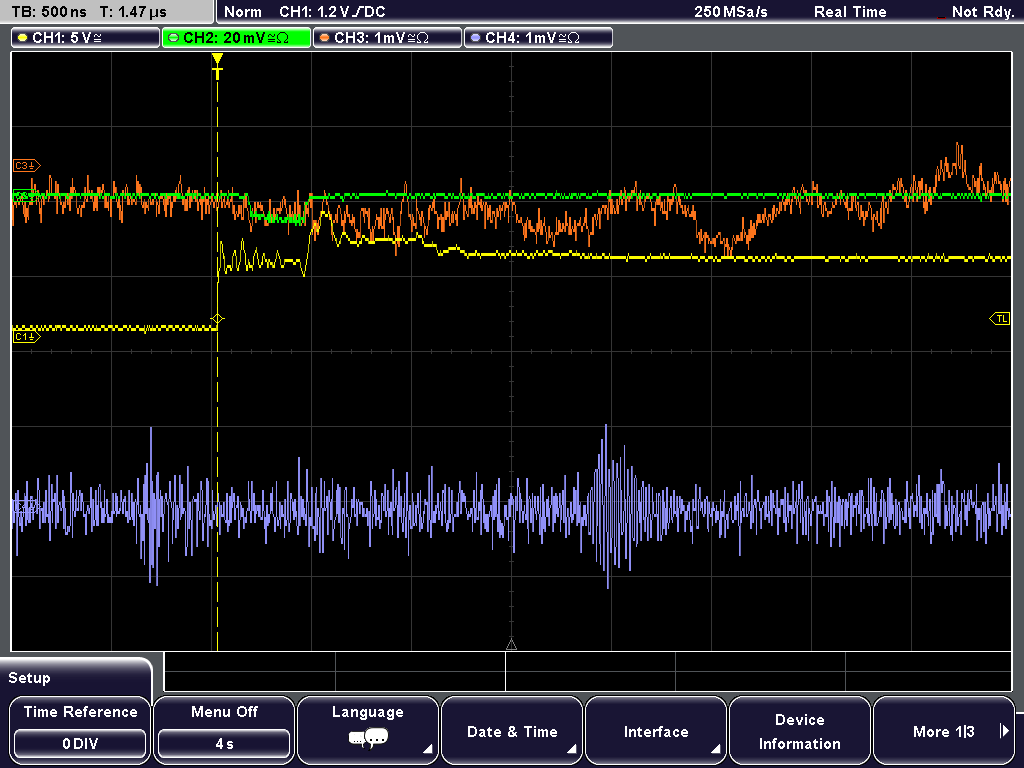Select the CH2 20 mV channel label
The height and width of the screenshot is (768, 1024).
236,38
